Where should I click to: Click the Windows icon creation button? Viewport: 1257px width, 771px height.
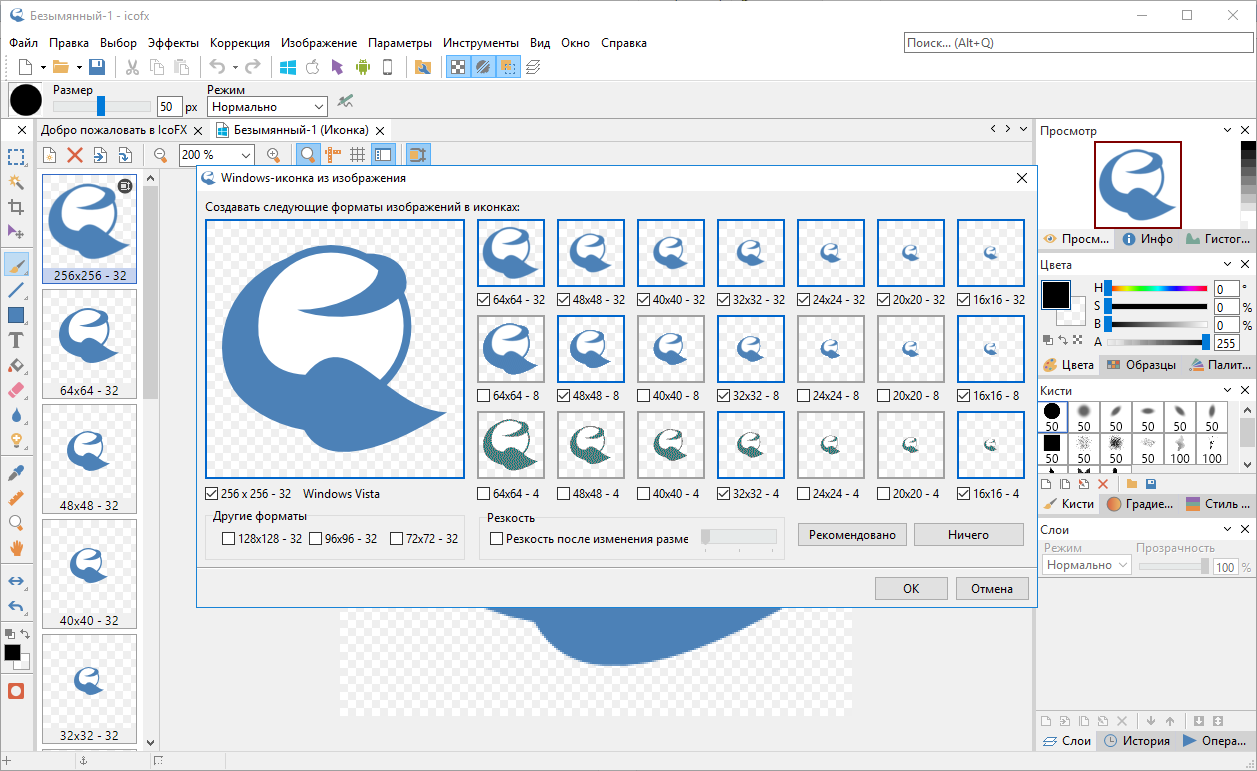tap(288, 67)
